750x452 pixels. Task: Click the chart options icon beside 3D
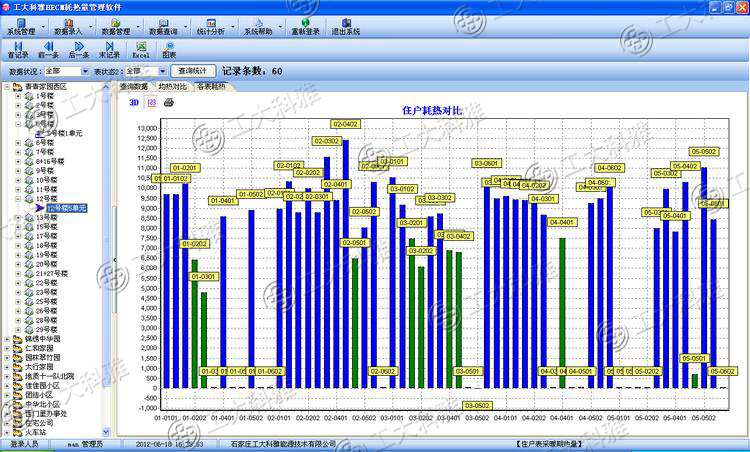[152, 102]
